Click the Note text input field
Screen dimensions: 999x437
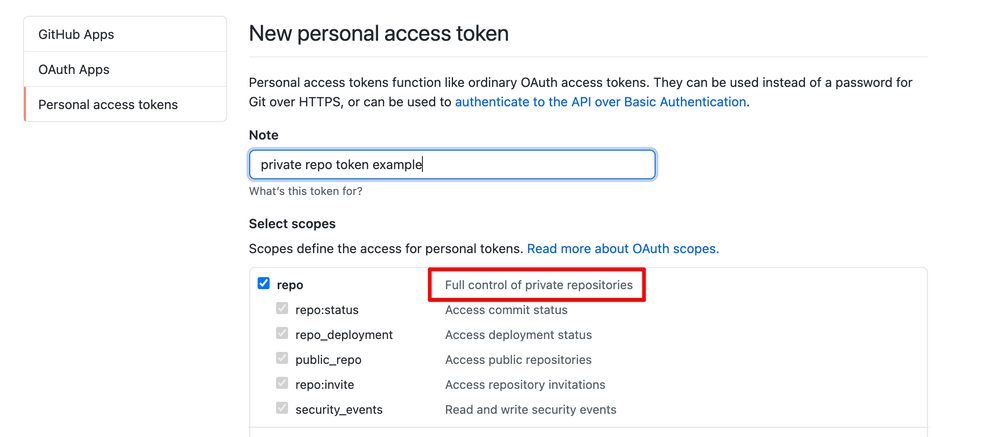452,165
